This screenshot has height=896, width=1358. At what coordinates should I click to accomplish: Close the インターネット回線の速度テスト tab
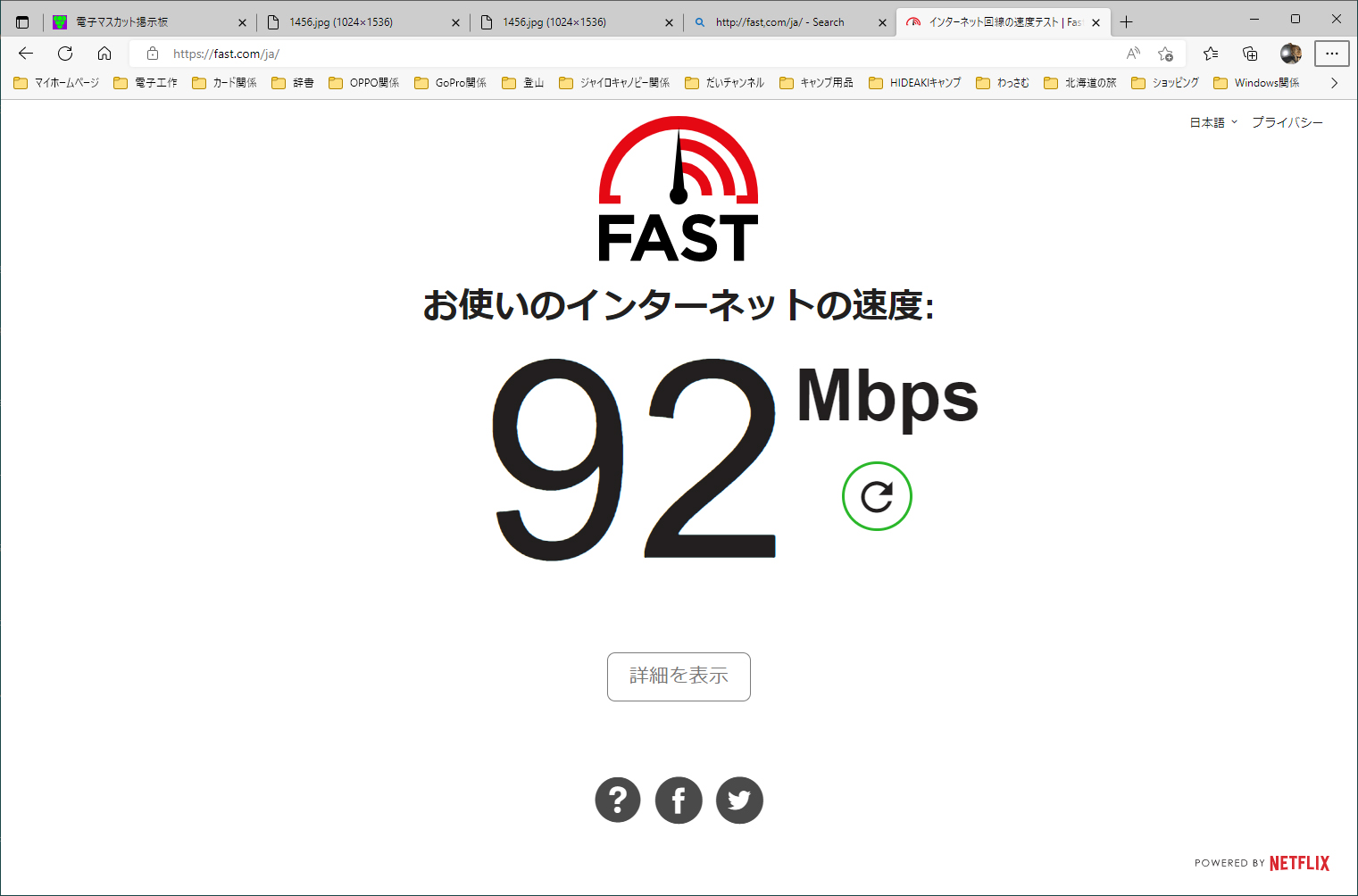point(1096,23)
